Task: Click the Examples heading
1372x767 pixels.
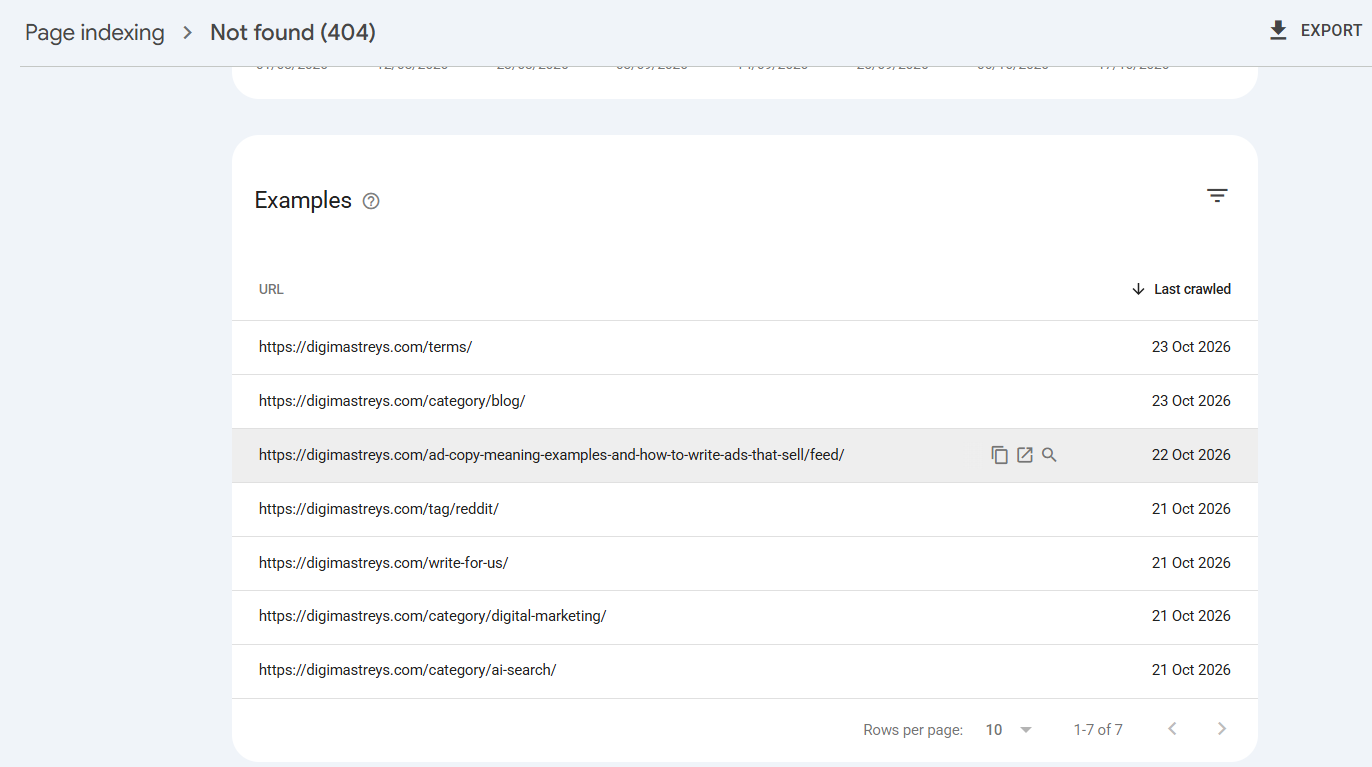Action: pyautogui.click(x=303, y=200)
